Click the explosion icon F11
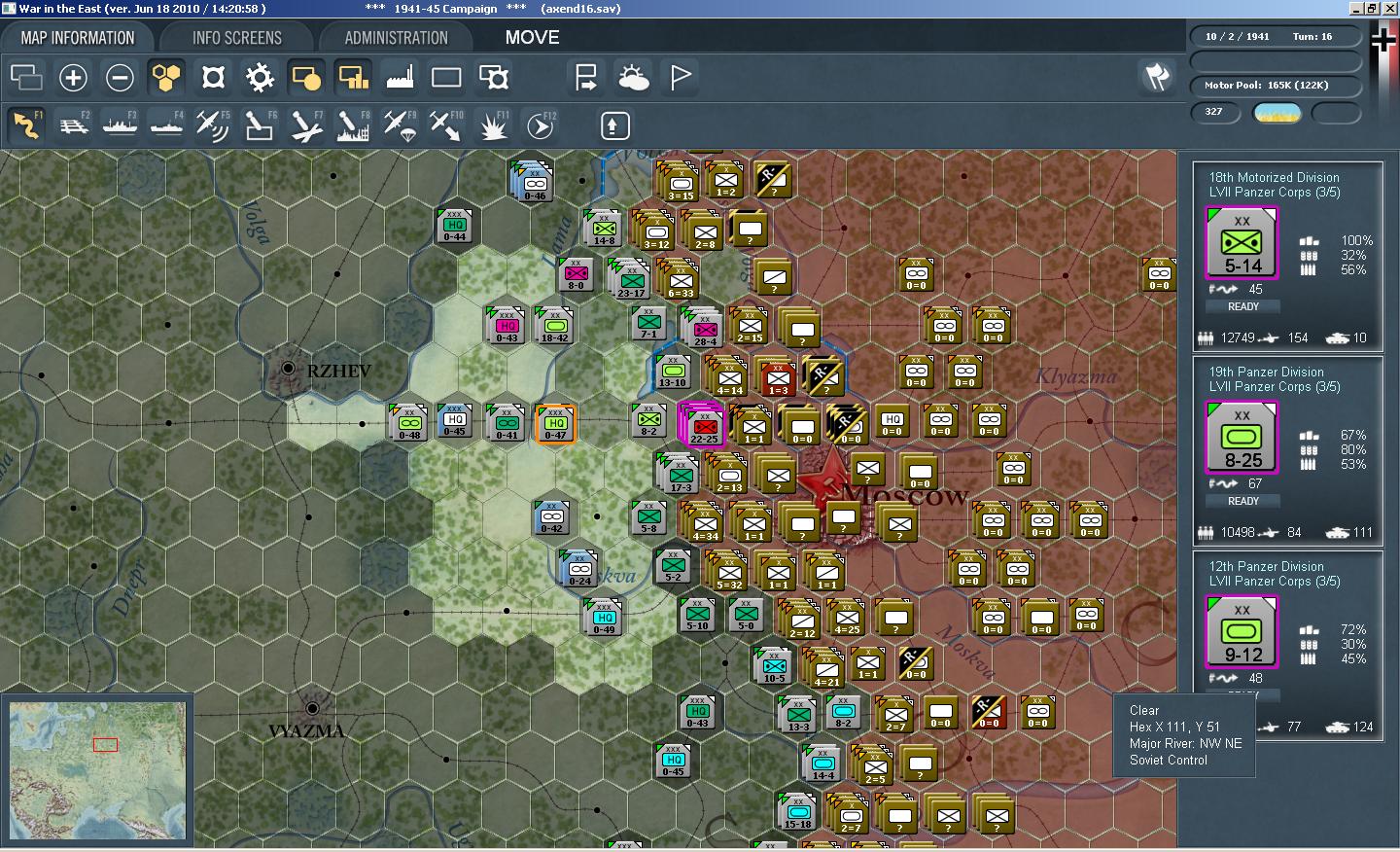 [x=493, y=125]
